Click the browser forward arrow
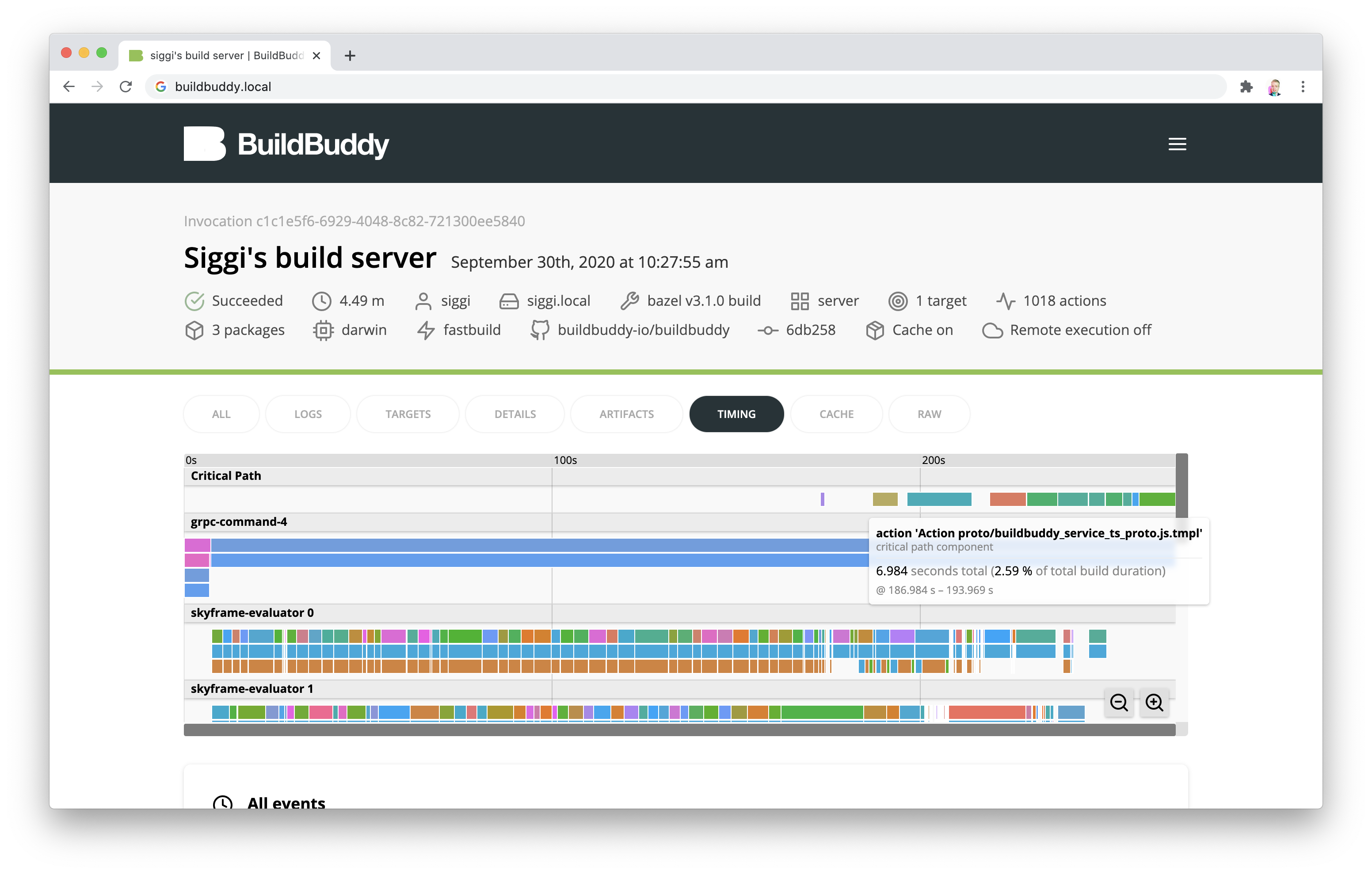The height and width of the screenshot is (874, 1372). point(97,87)
